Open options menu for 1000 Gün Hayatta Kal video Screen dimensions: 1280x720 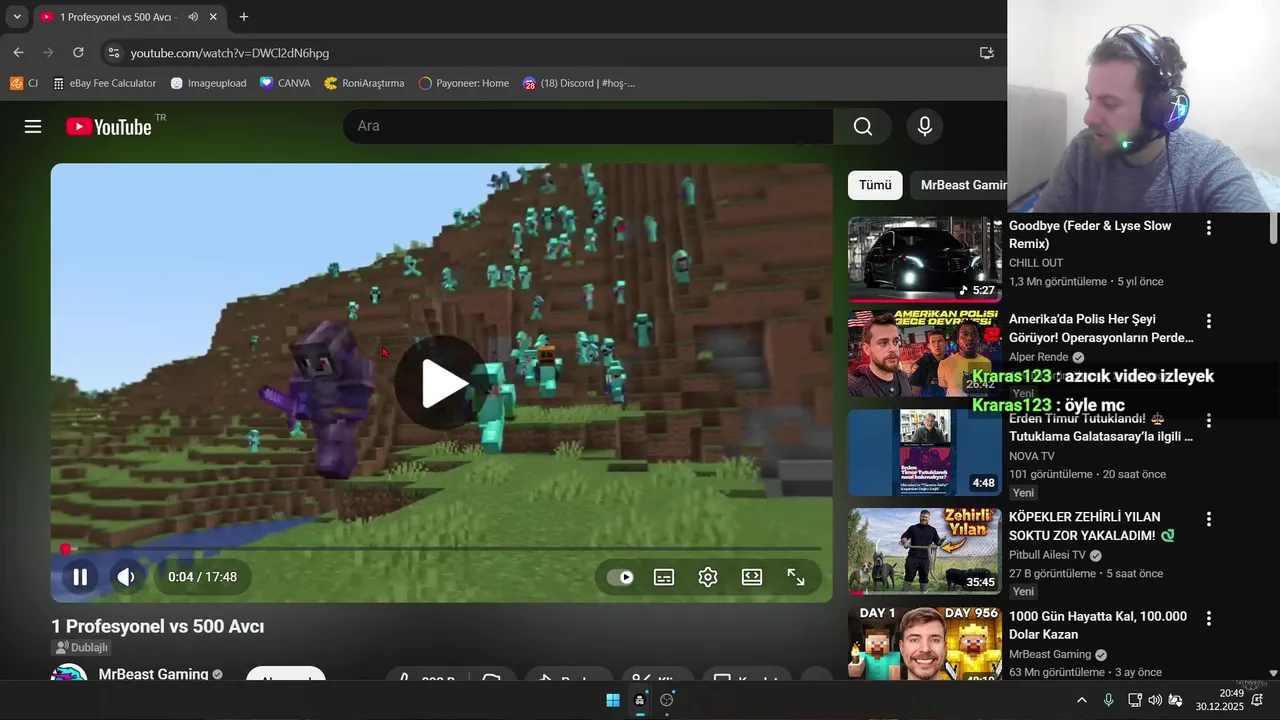click(1208, 619)
